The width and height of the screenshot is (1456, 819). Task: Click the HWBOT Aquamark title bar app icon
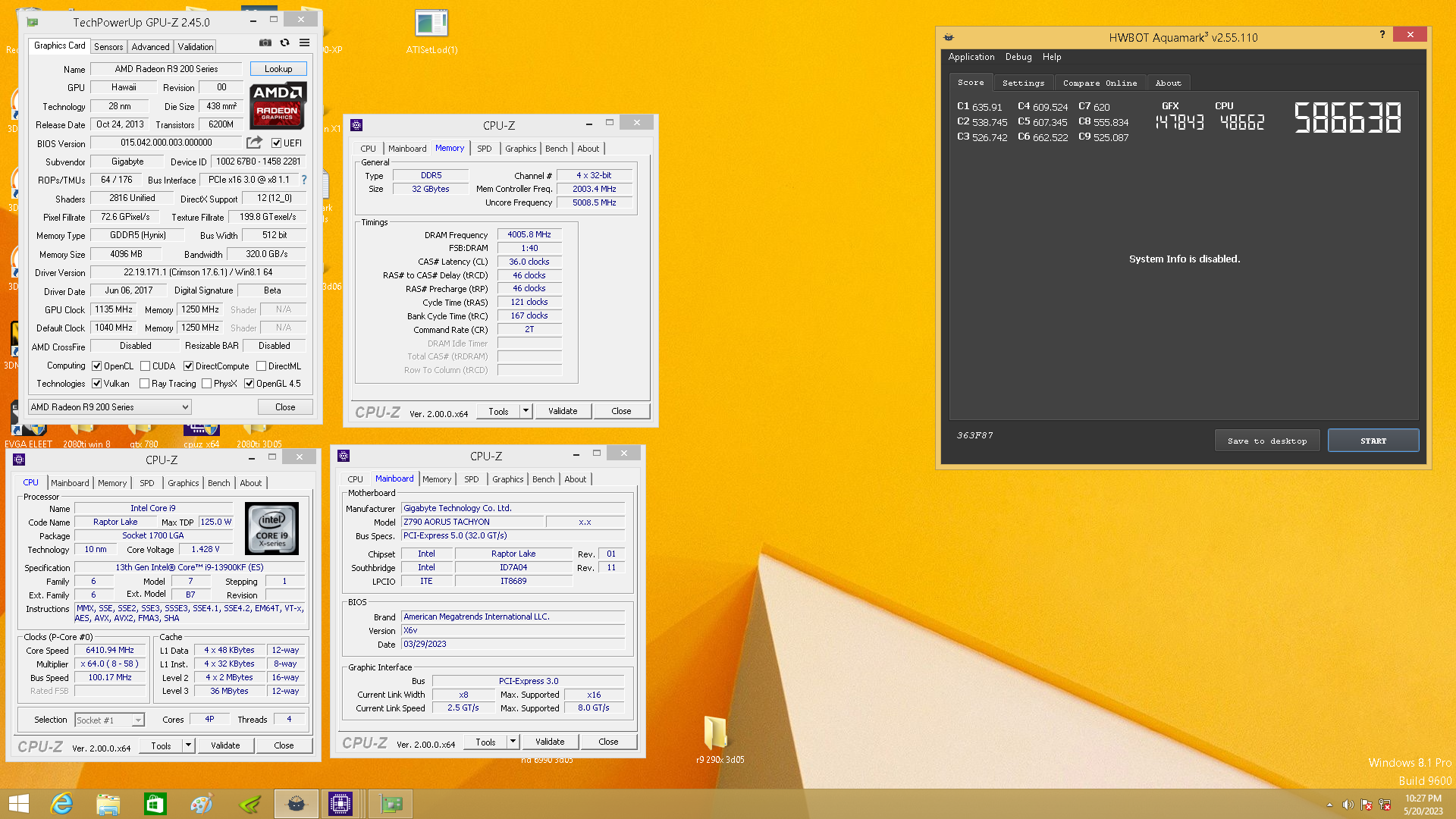[x=949, y=36]
